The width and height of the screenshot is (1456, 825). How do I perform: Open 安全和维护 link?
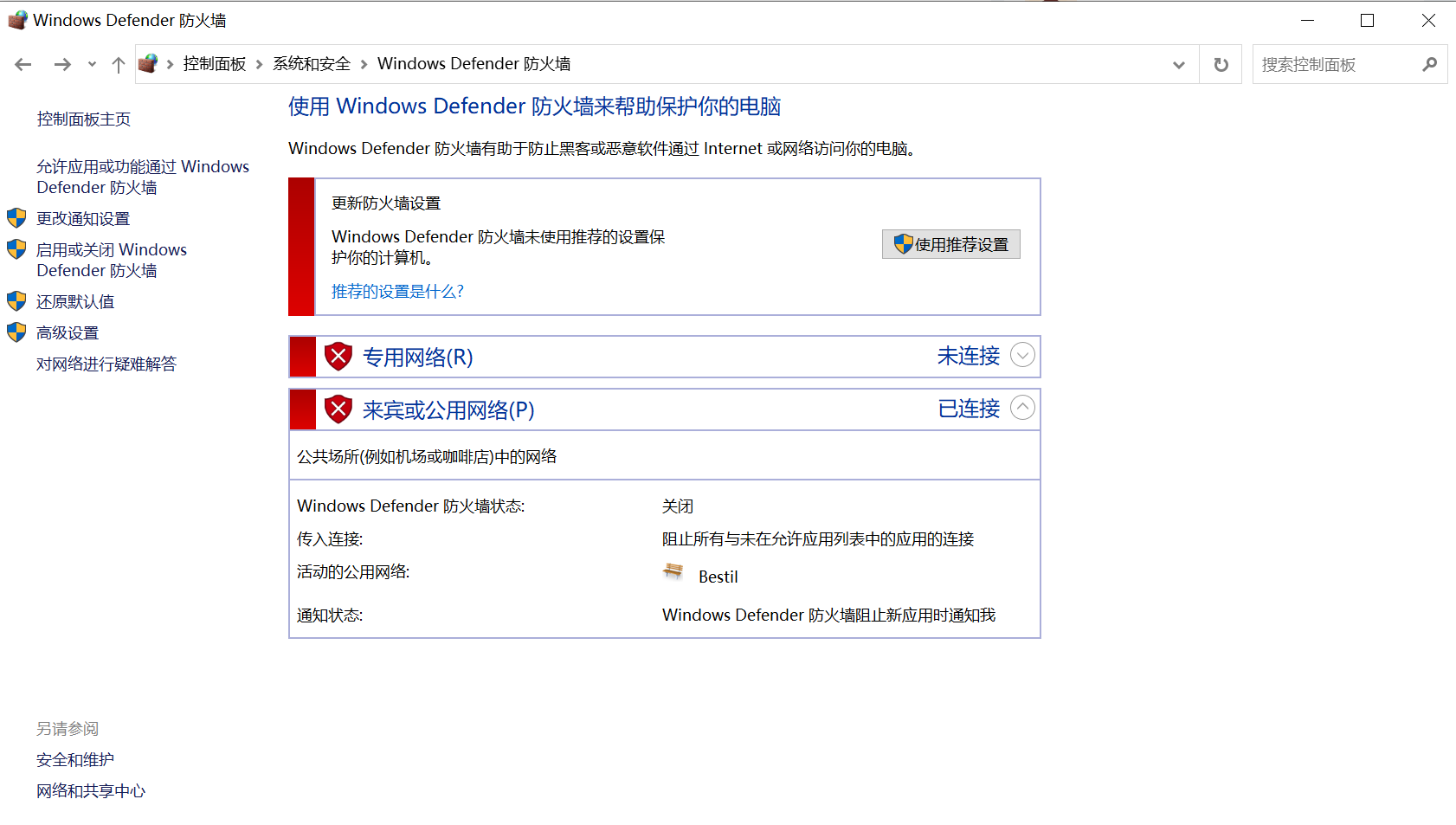click(x=75, y=760)
